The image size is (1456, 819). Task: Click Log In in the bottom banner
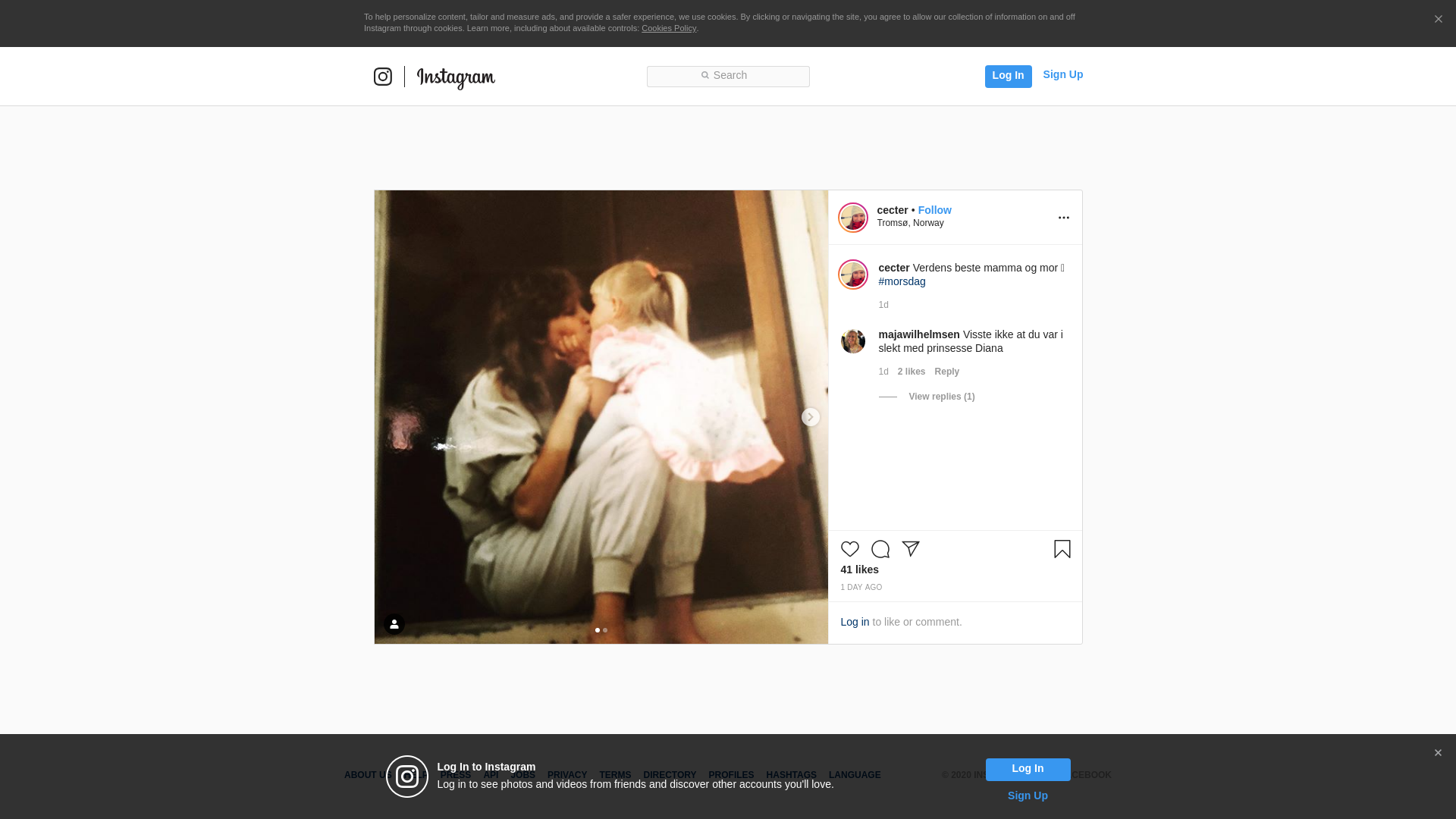coord(1028,769)
